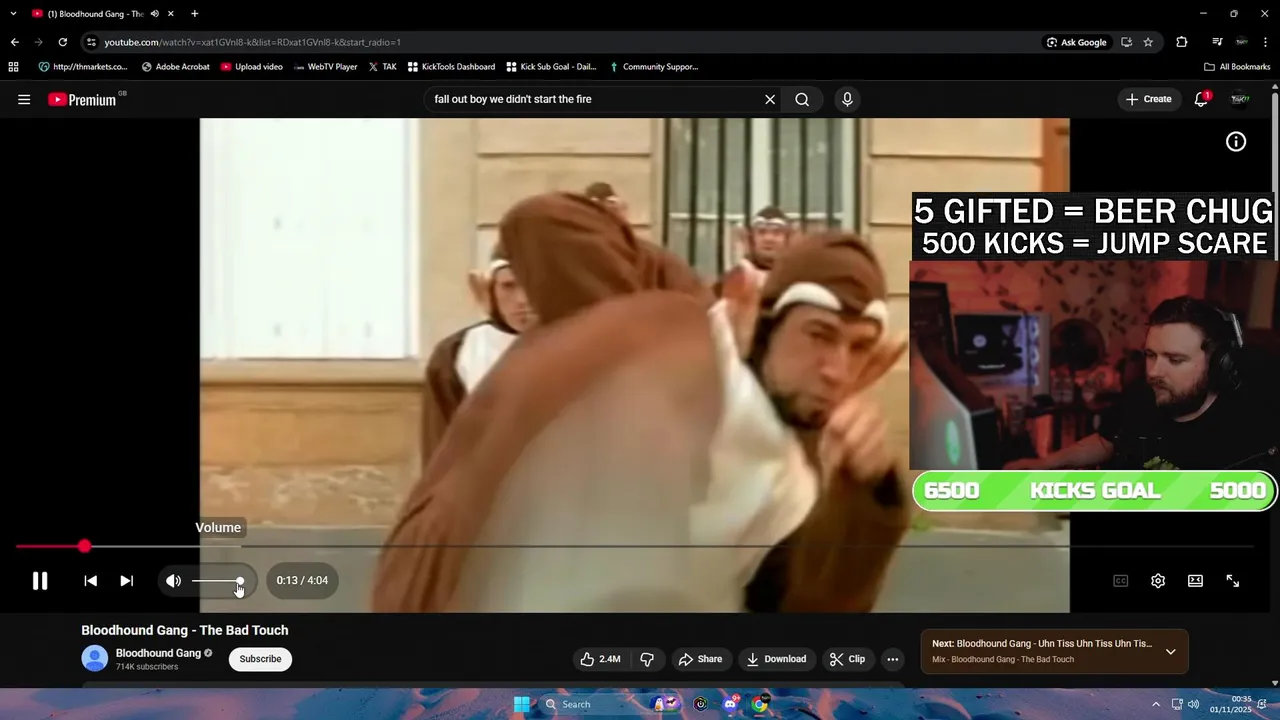Open the thmarkets bookmark
The height and width of the screenshot is (720, 1280).
(x=83, y=67)
